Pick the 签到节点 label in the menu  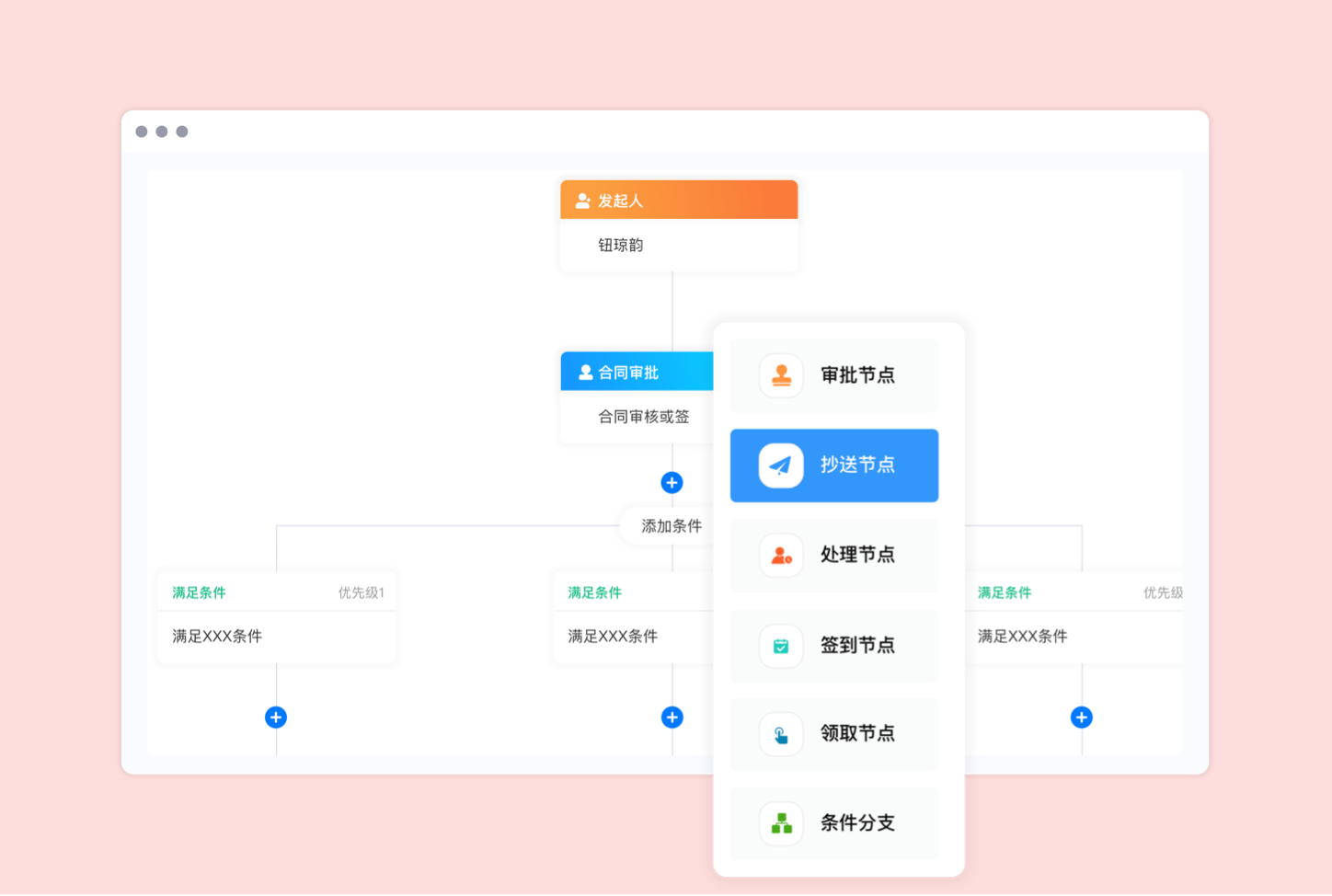(x=857, y=646)
